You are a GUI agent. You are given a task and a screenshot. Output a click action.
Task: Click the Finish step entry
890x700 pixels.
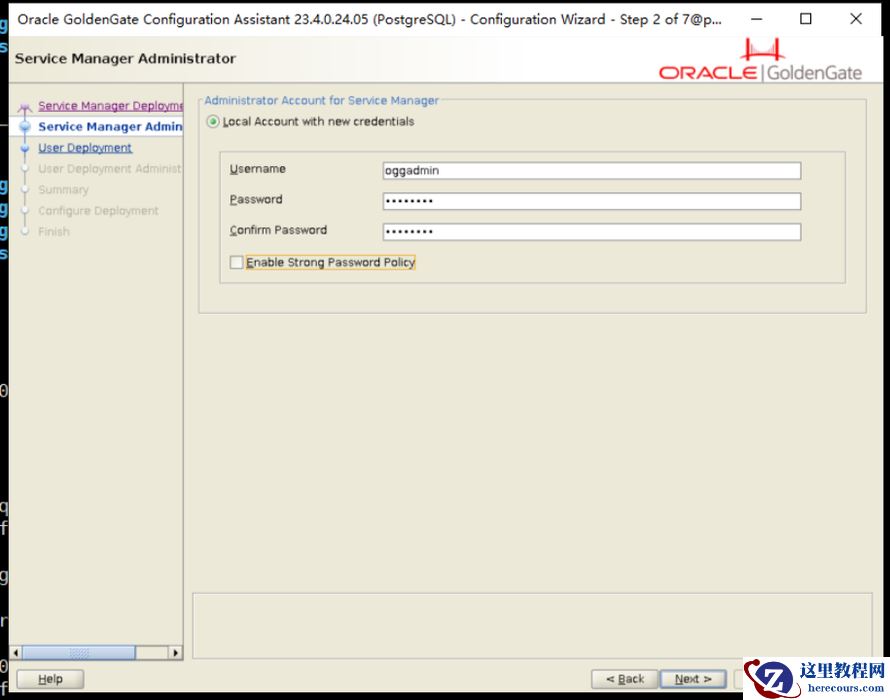click(x=54, y=232)
